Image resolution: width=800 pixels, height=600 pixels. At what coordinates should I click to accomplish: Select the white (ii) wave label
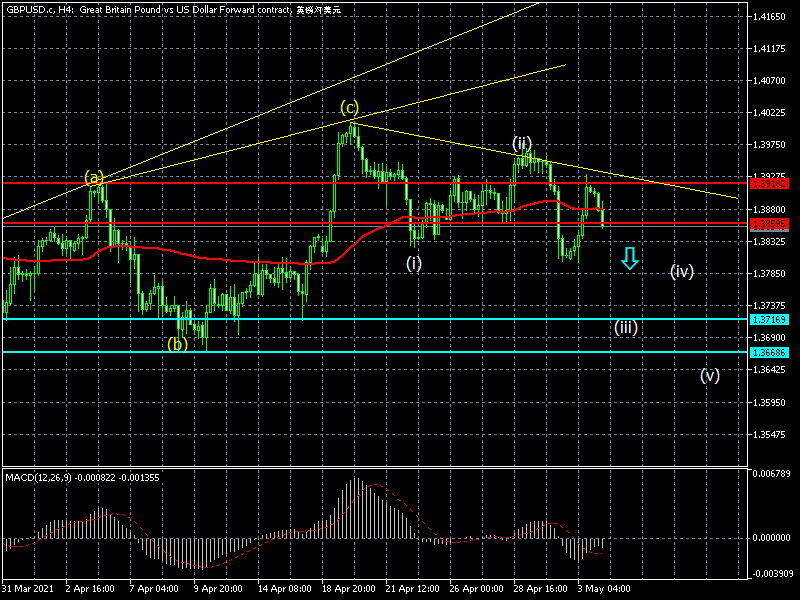click(522, 143)
